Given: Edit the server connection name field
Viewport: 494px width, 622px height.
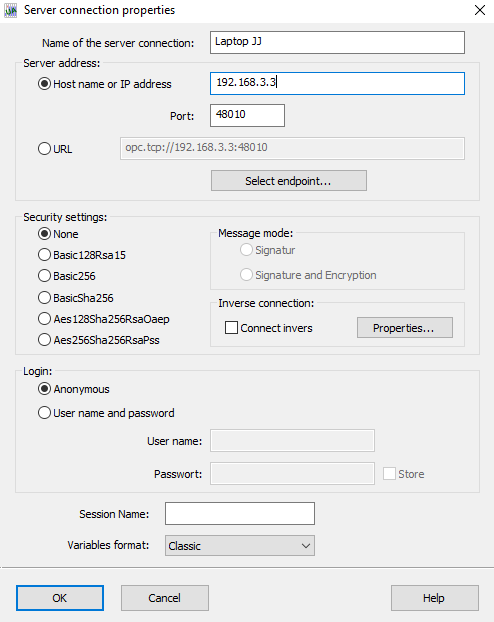Looking at the screenshot, I should click(x=337, y=42).
